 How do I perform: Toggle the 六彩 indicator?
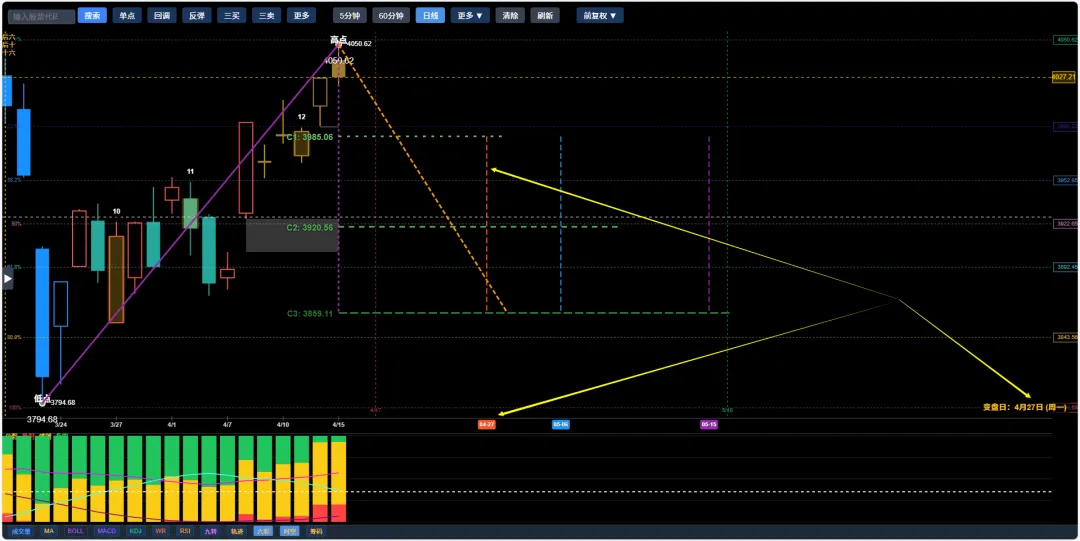tap(262, 531)
